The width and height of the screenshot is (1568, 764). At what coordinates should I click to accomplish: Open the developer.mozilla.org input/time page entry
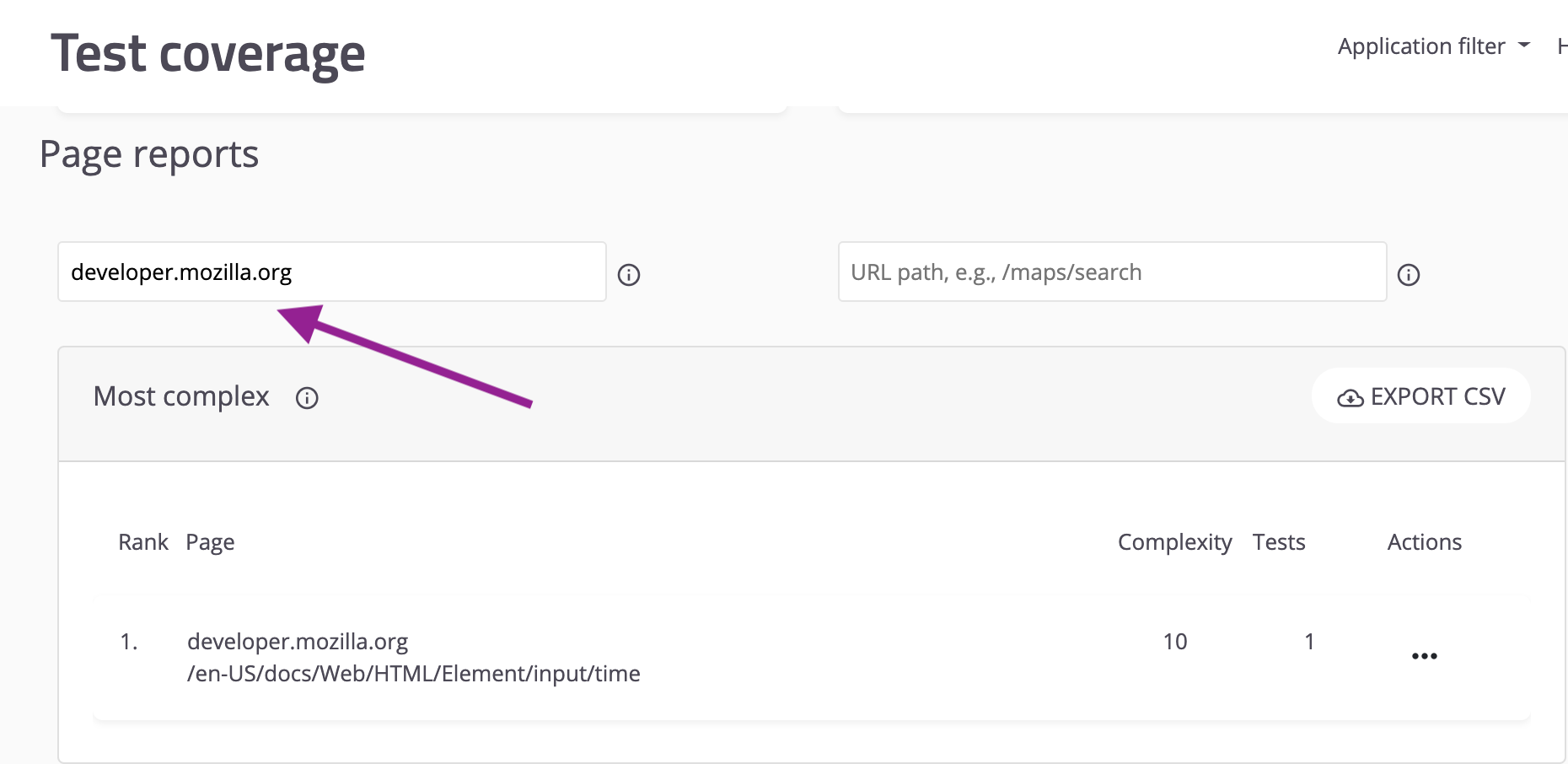pos(413,658)
